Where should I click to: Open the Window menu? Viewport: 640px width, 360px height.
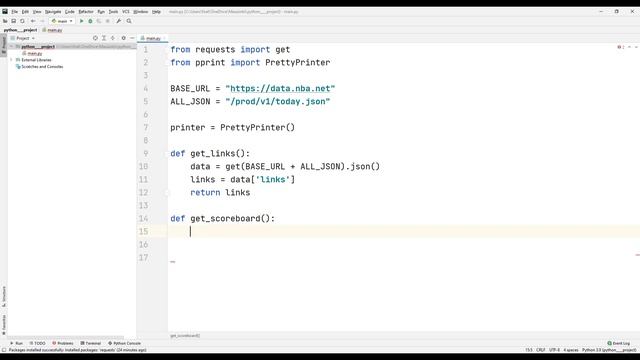click(141, 12)
